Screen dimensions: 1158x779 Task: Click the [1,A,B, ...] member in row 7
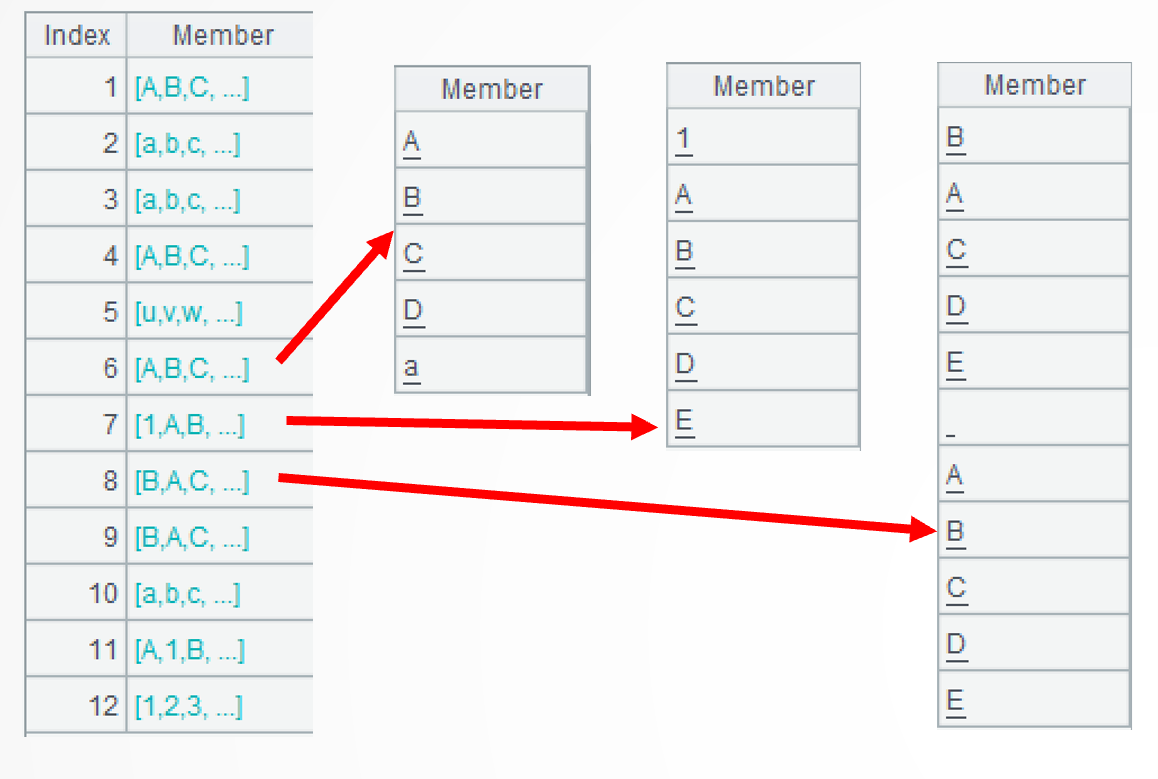[x=189, y=425]
